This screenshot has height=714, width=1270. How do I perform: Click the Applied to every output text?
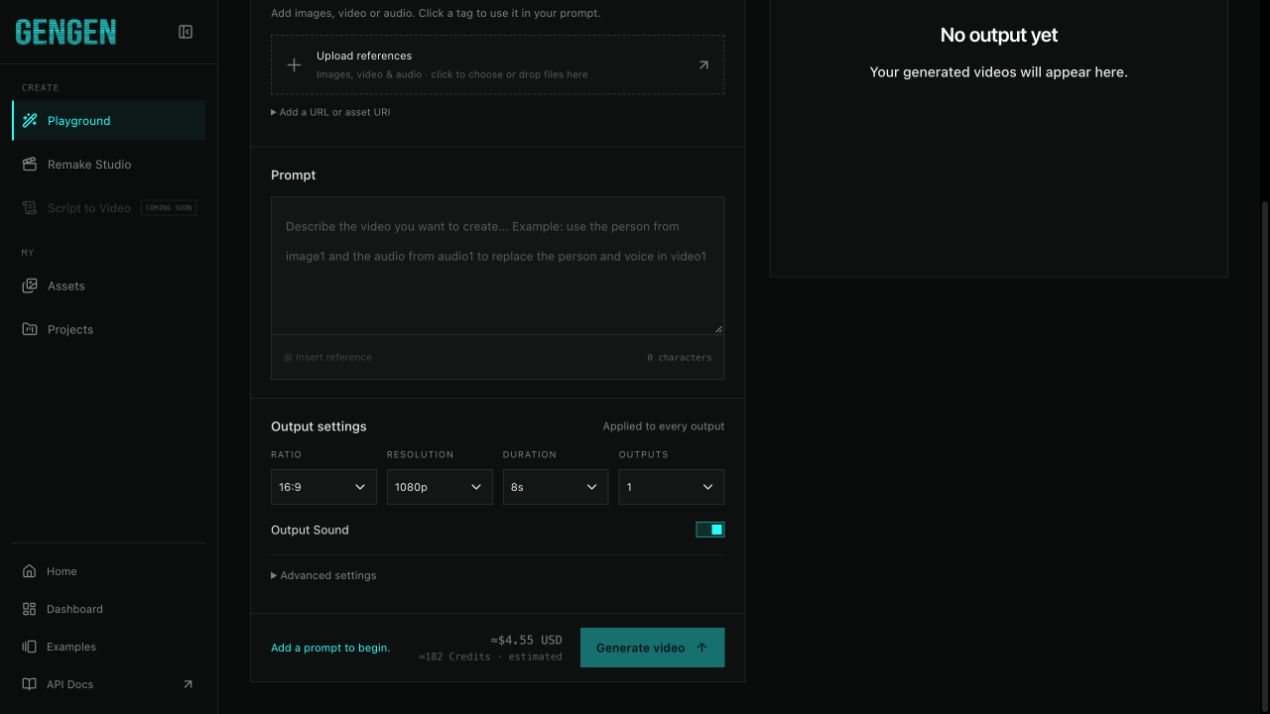664,426
